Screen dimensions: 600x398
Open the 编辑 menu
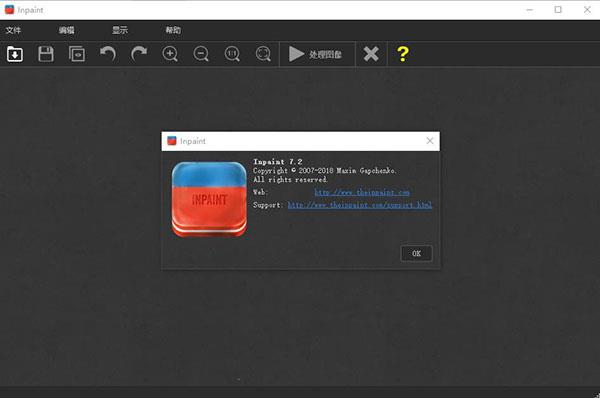(67, 30)
